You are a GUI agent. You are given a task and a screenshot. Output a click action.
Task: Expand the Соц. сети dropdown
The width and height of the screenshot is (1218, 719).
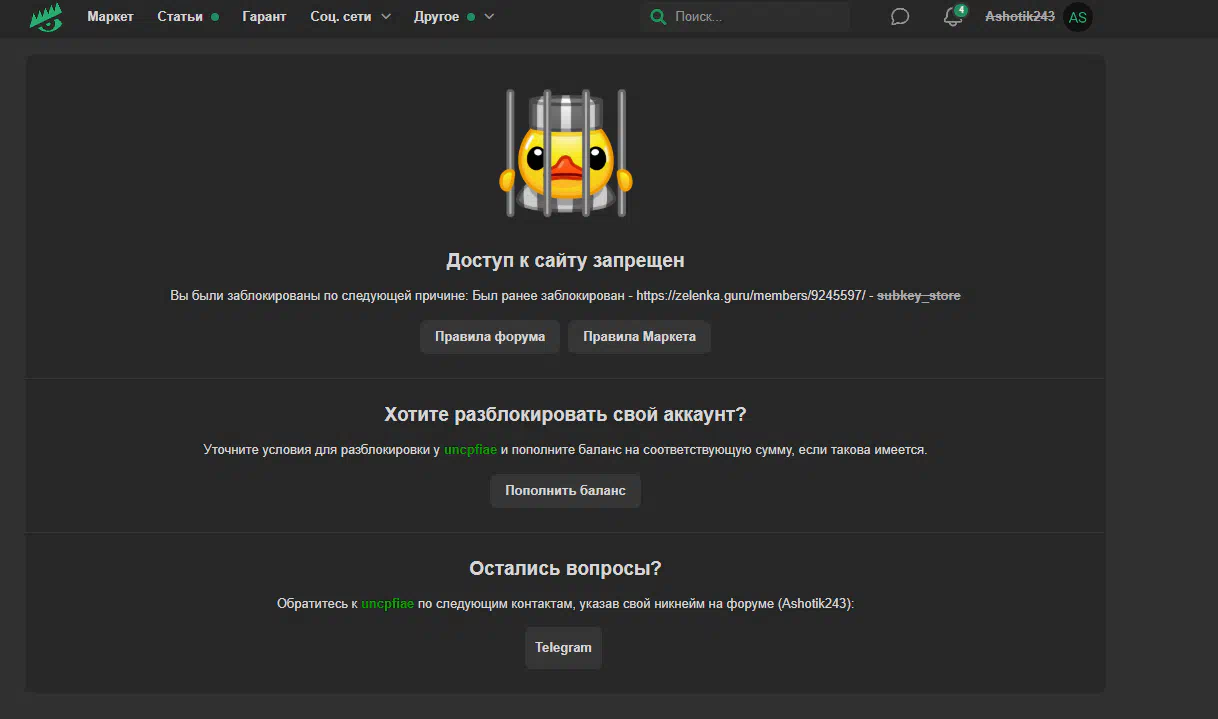click(351, 17)
